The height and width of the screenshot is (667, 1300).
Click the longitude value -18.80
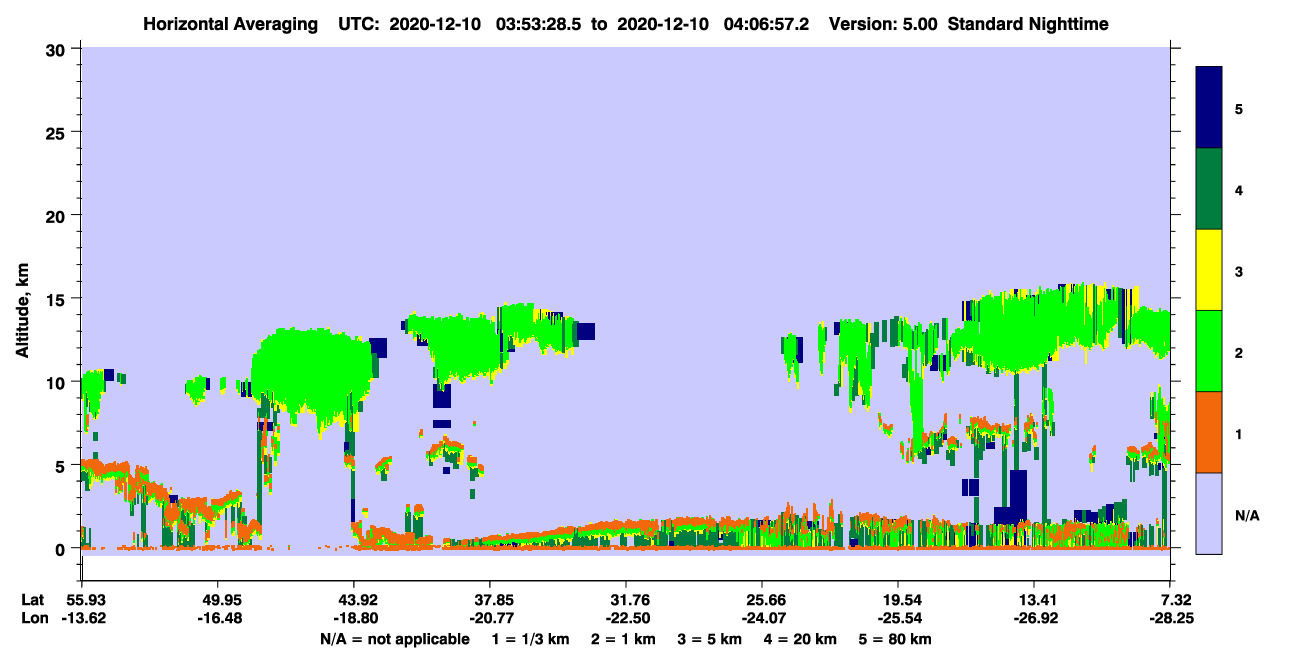point(354,619)
